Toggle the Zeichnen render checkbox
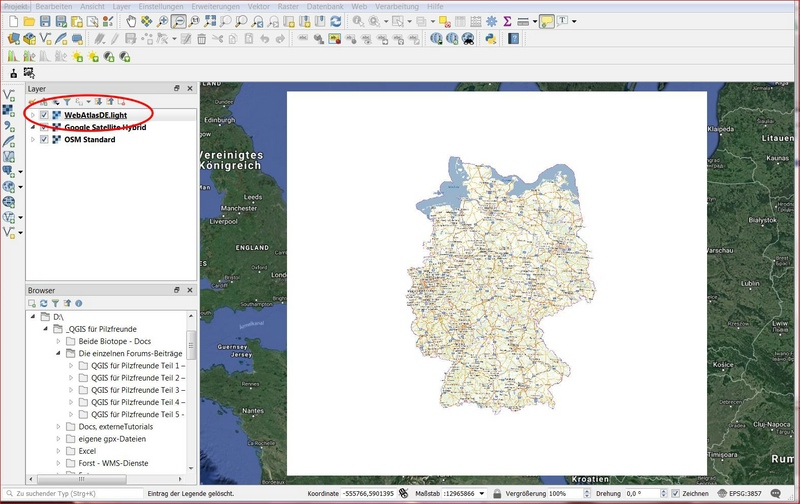The width and height of the screenshot is (800, 504). 676,494
